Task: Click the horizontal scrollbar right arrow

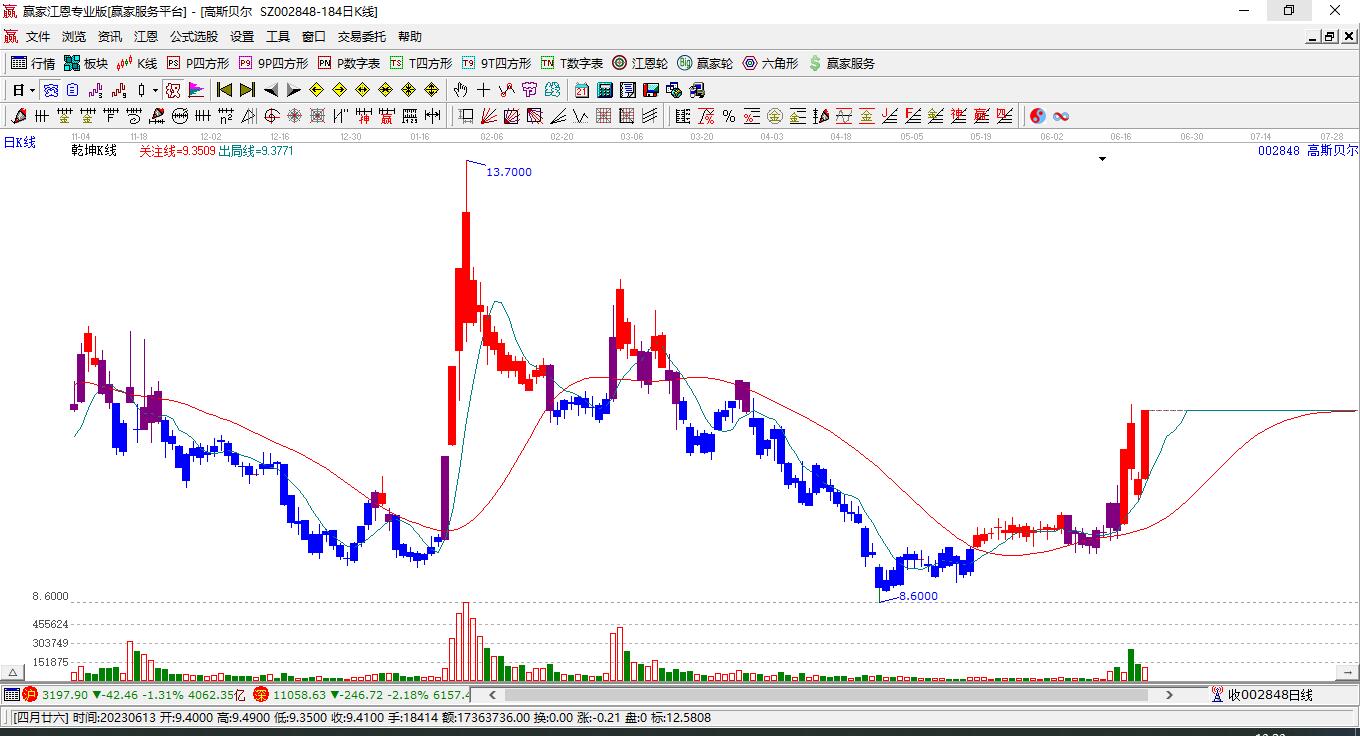Action: coord(1170,695)
